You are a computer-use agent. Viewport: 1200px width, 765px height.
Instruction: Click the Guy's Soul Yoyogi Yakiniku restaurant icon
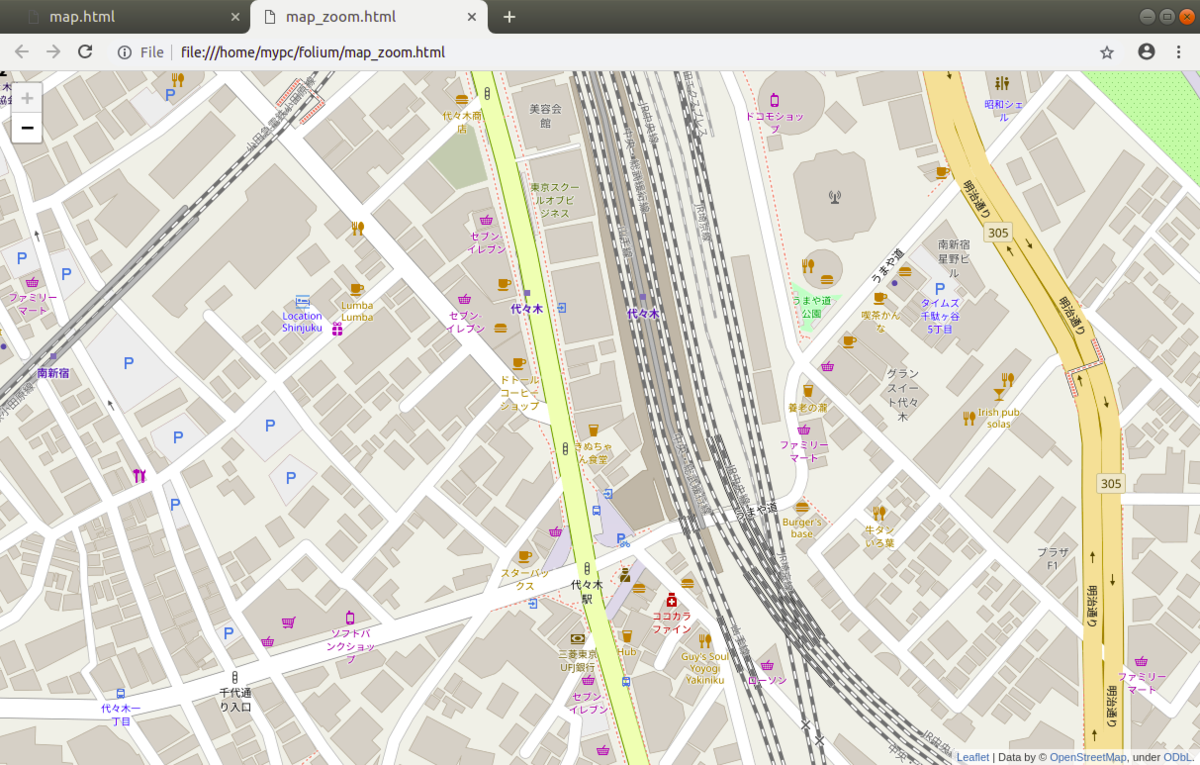(705, 640)
